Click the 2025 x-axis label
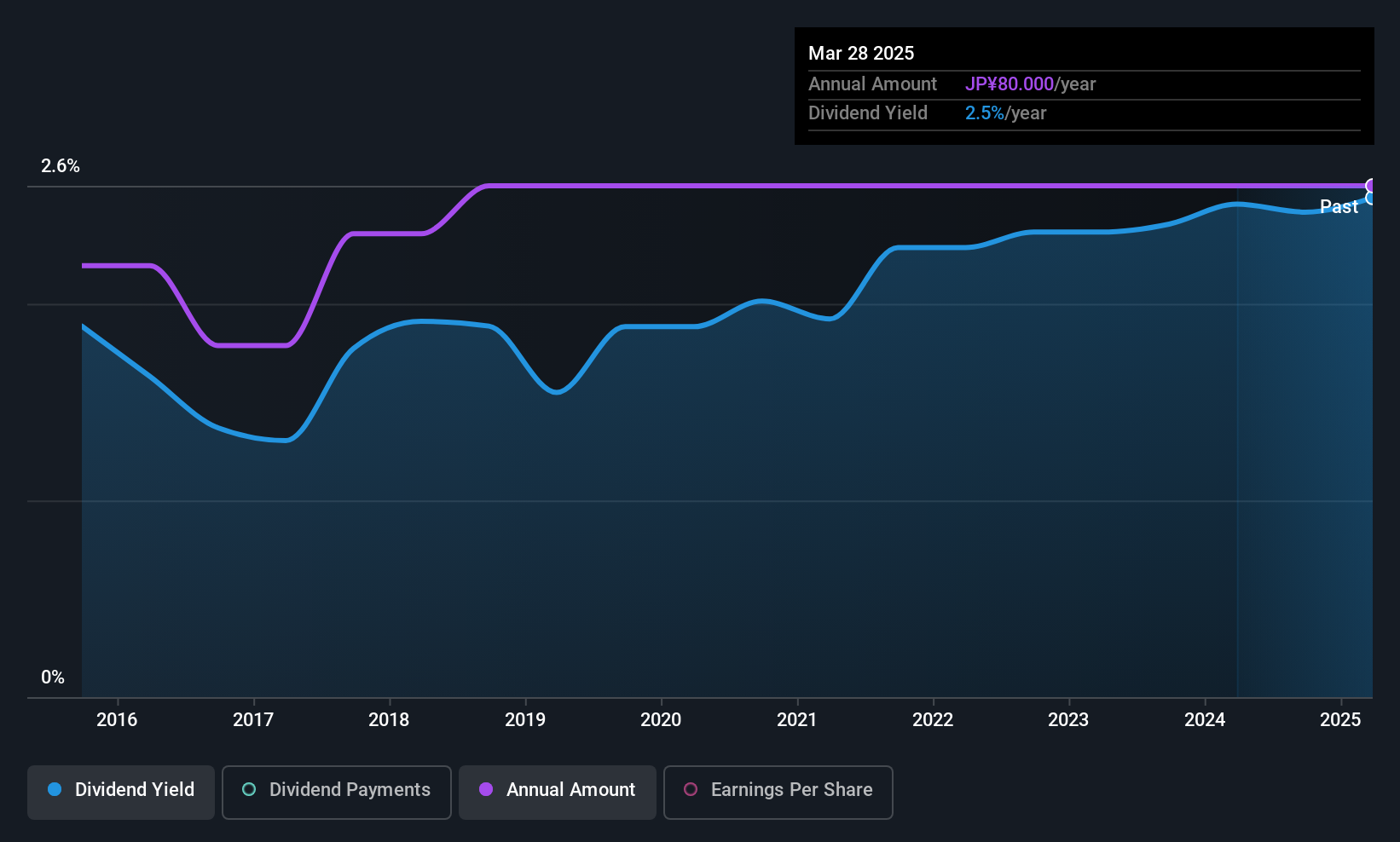Screen dimensions: 1400x842 (x=1340, y=719)
